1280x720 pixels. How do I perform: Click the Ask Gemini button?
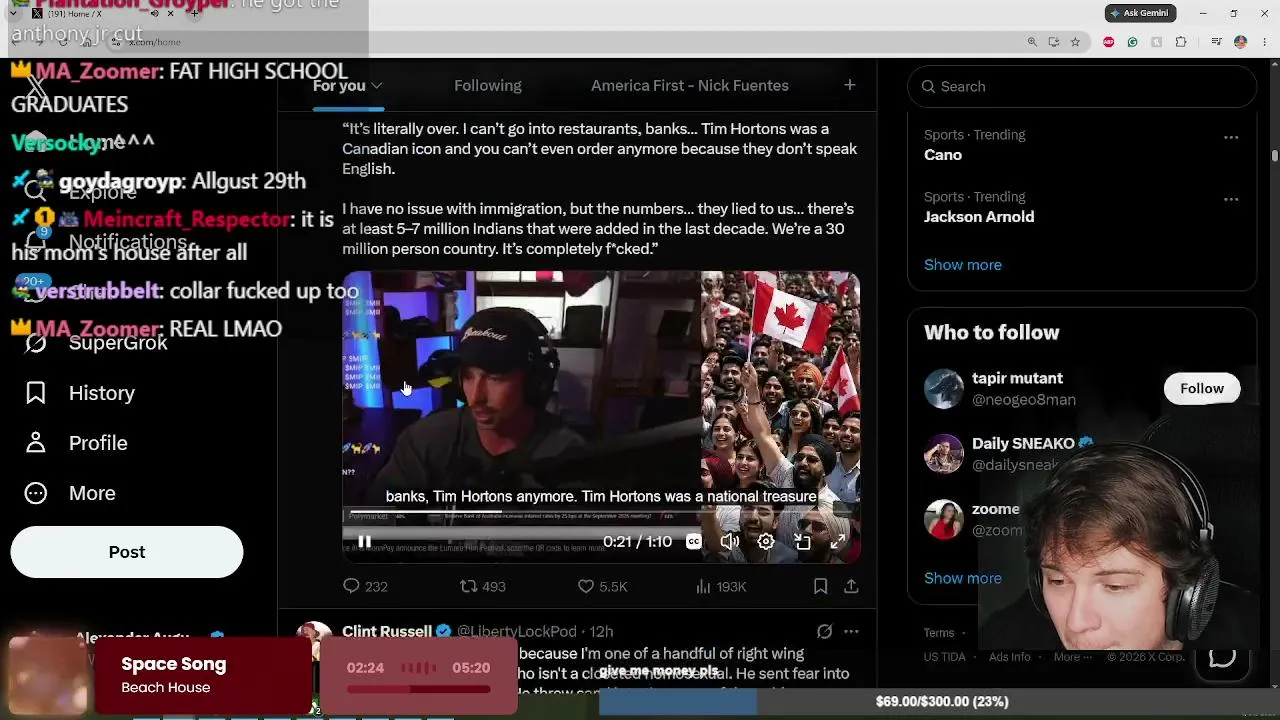[x=1140, y=13]
